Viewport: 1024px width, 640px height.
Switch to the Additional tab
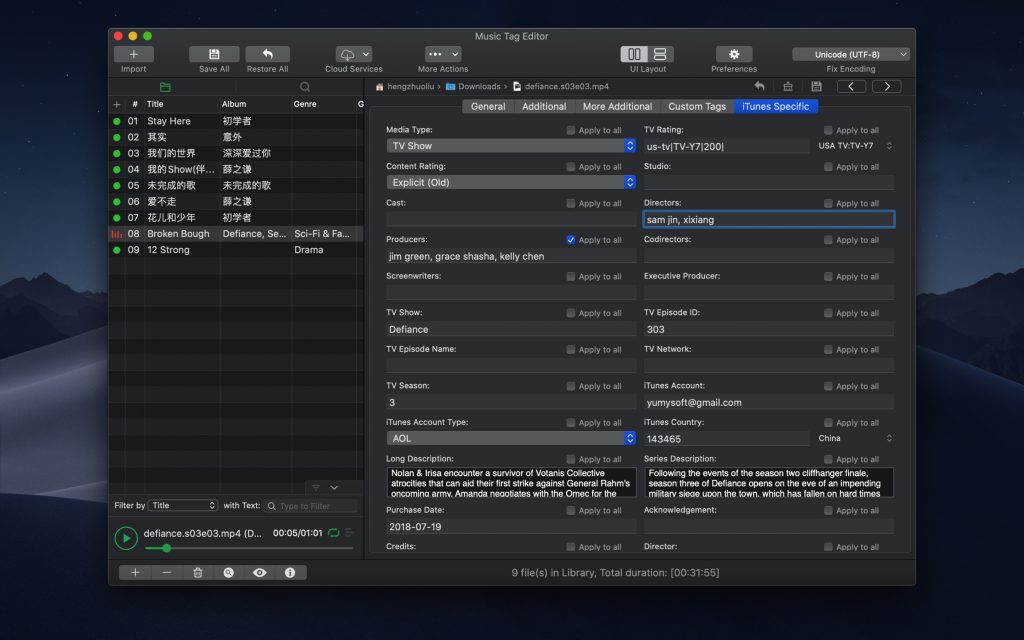[544, 106]
